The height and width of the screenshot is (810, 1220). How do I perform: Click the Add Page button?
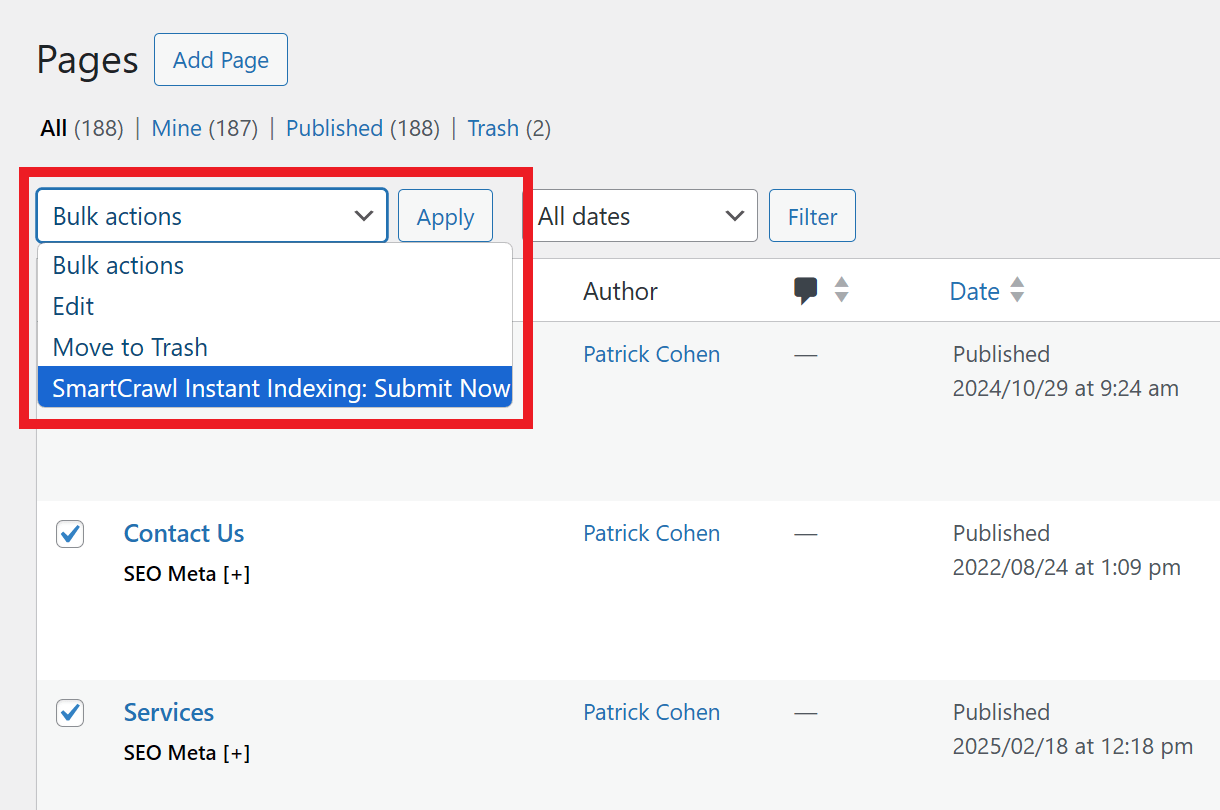click(x=221, y=60)
